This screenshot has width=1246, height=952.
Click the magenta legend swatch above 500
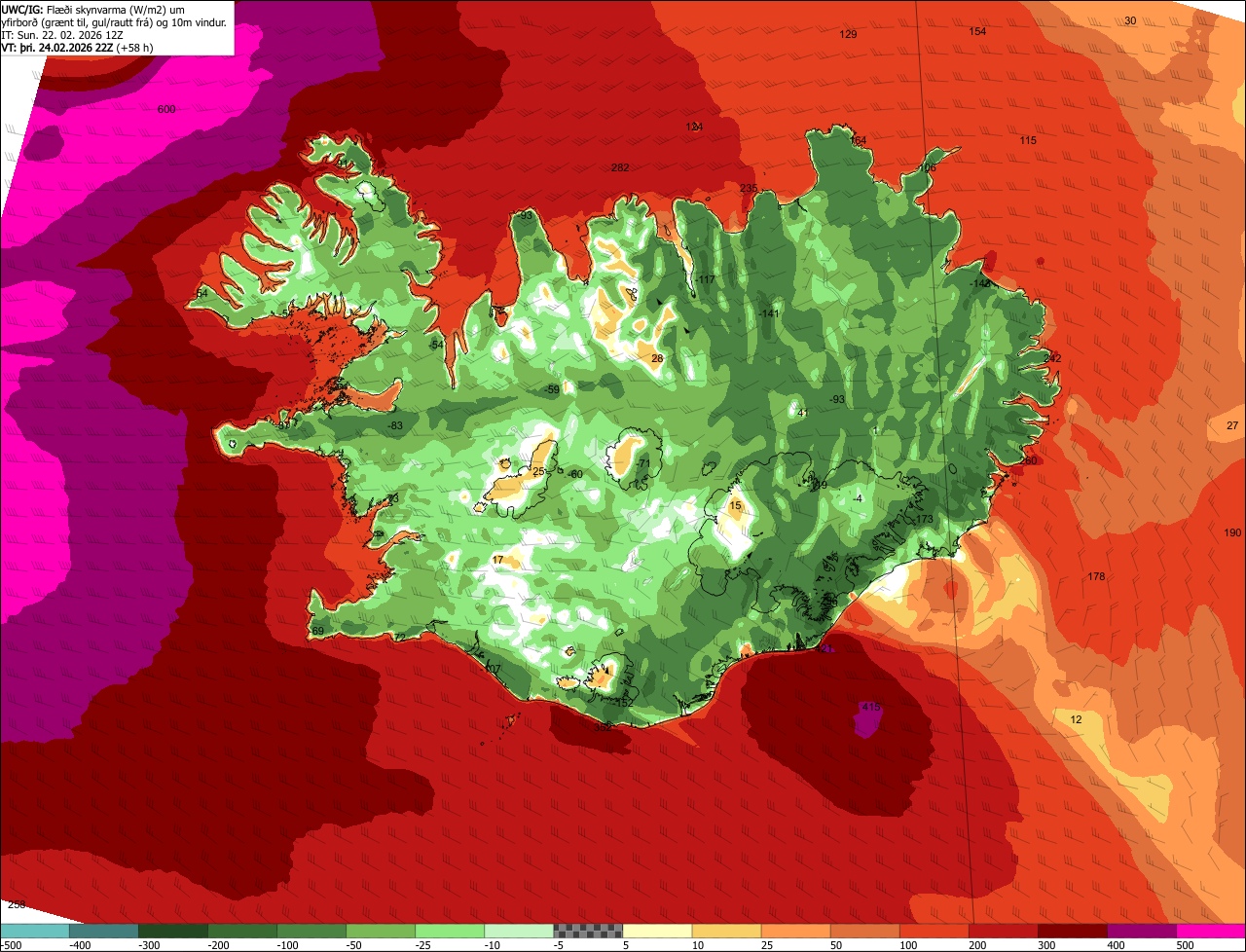[1211, 931]
